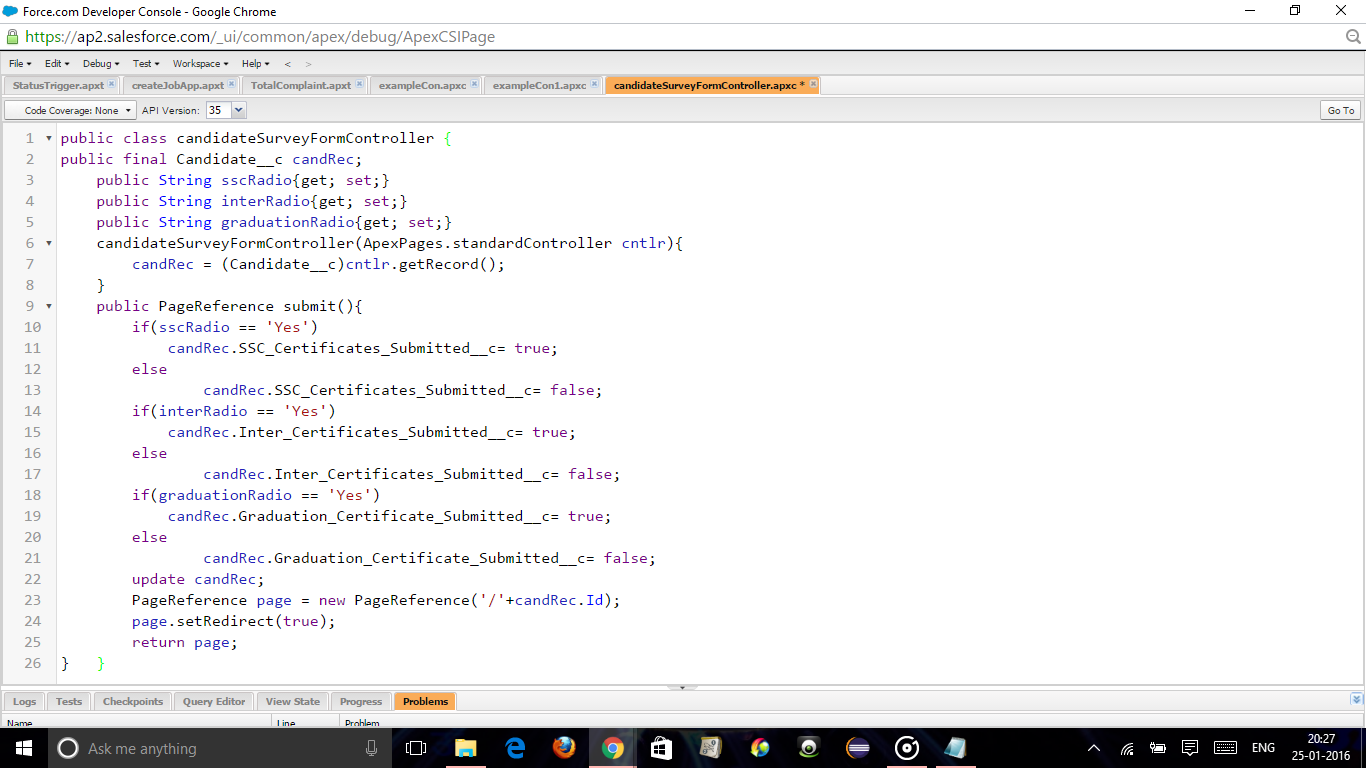Click the search icon in the address bar
Screen dimensions: 1366x768
[x=1353, y=34]
